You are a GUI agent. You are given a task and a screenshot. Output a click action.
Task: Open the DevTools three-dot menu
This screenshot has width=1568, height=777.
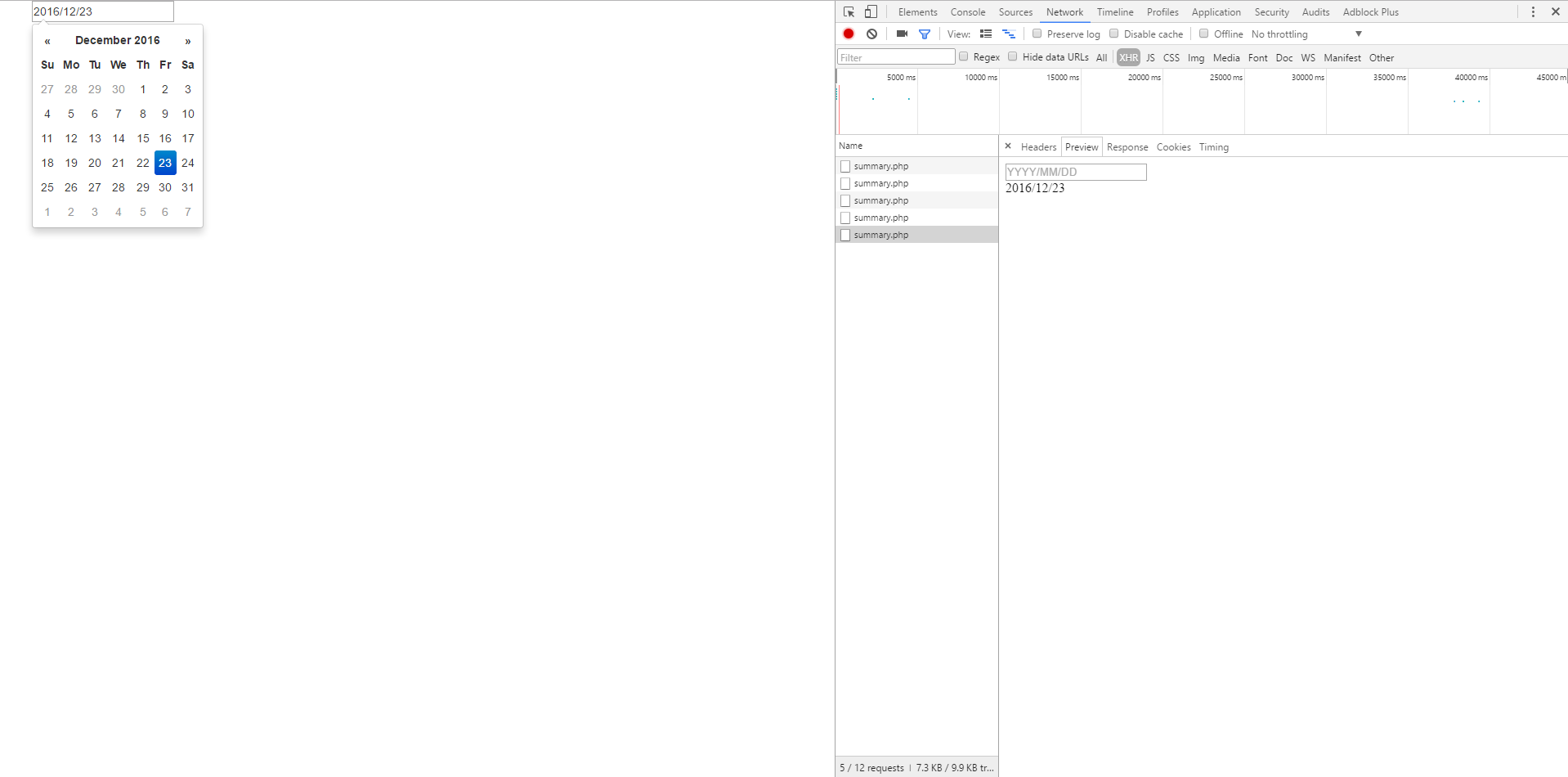(x=1533, y=12)
